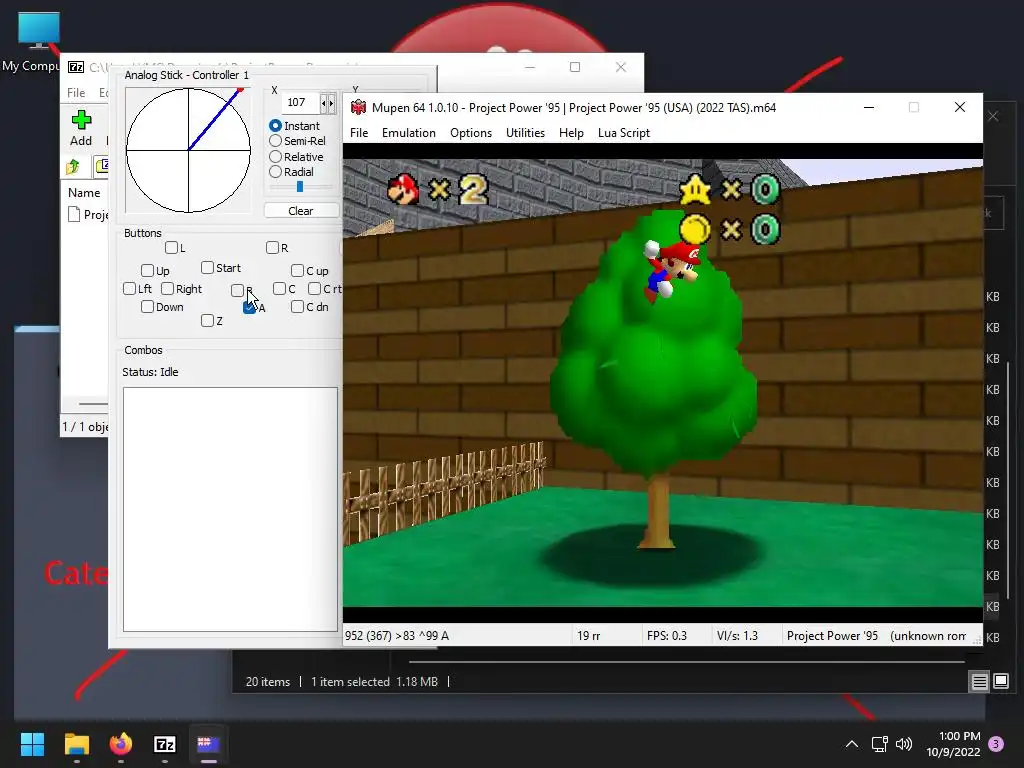This screenshot has width=1024, height=768.
Task: Click the Clear button for analog stick
Action: [301, 211]
